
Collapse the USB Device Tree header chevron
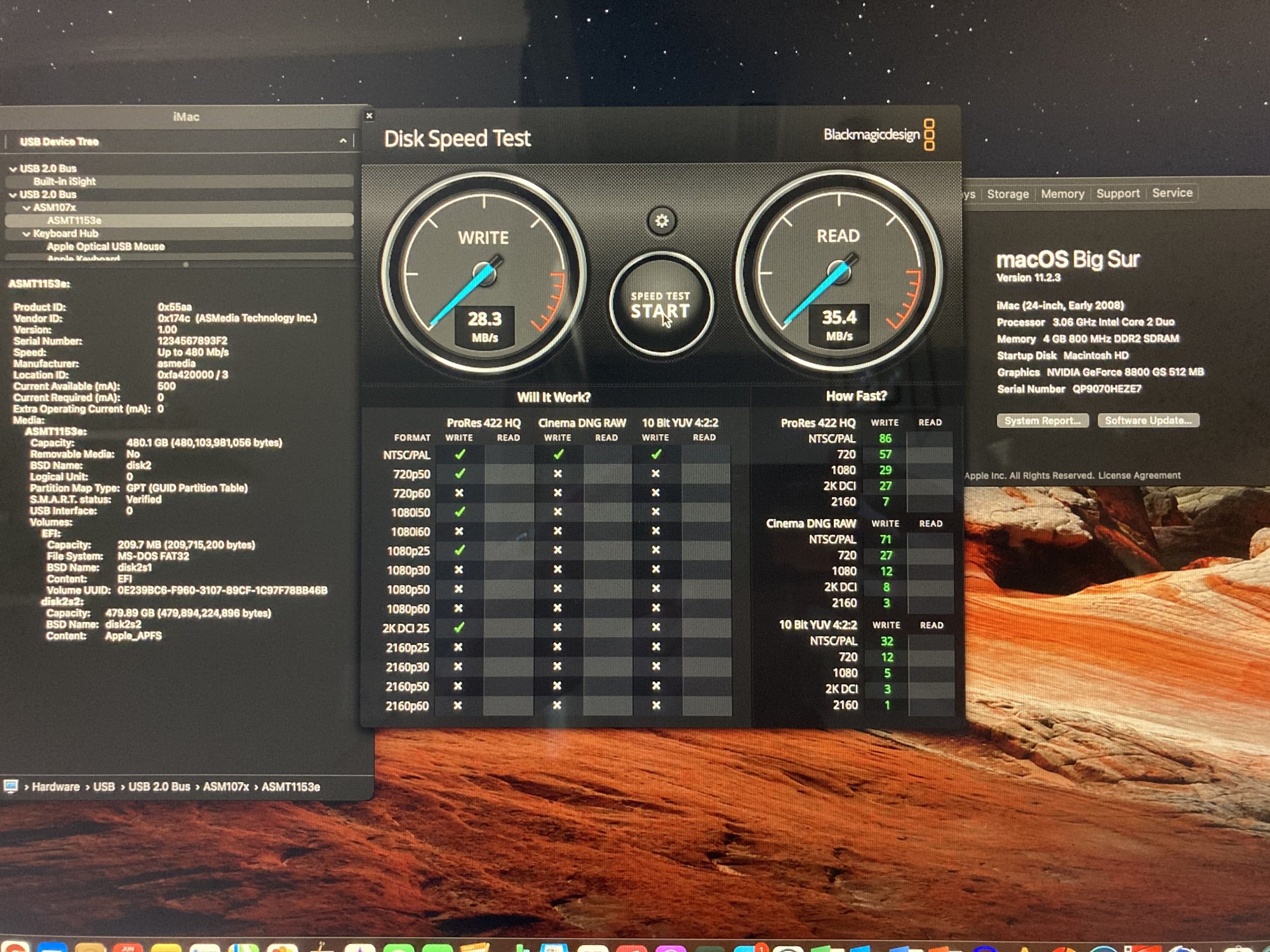click(x=343, y=141)
